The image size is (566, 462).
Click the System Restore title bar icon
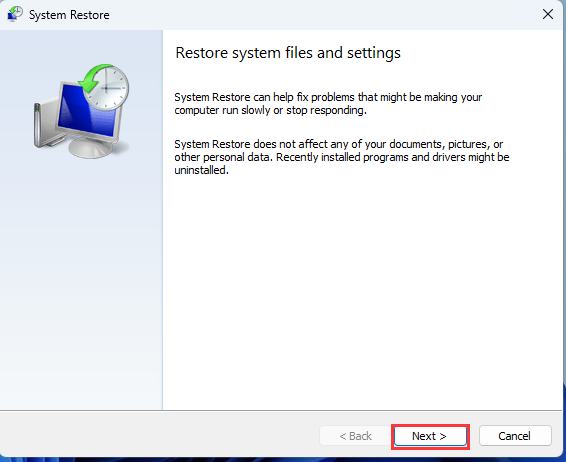point(15,14)
